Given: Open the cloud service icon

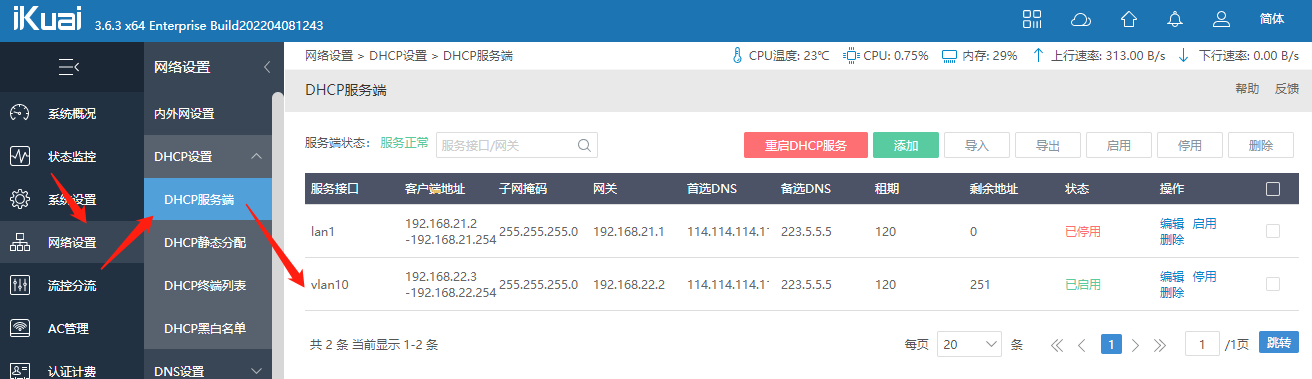Looking at the screenshot, I should click(1081, 19).
